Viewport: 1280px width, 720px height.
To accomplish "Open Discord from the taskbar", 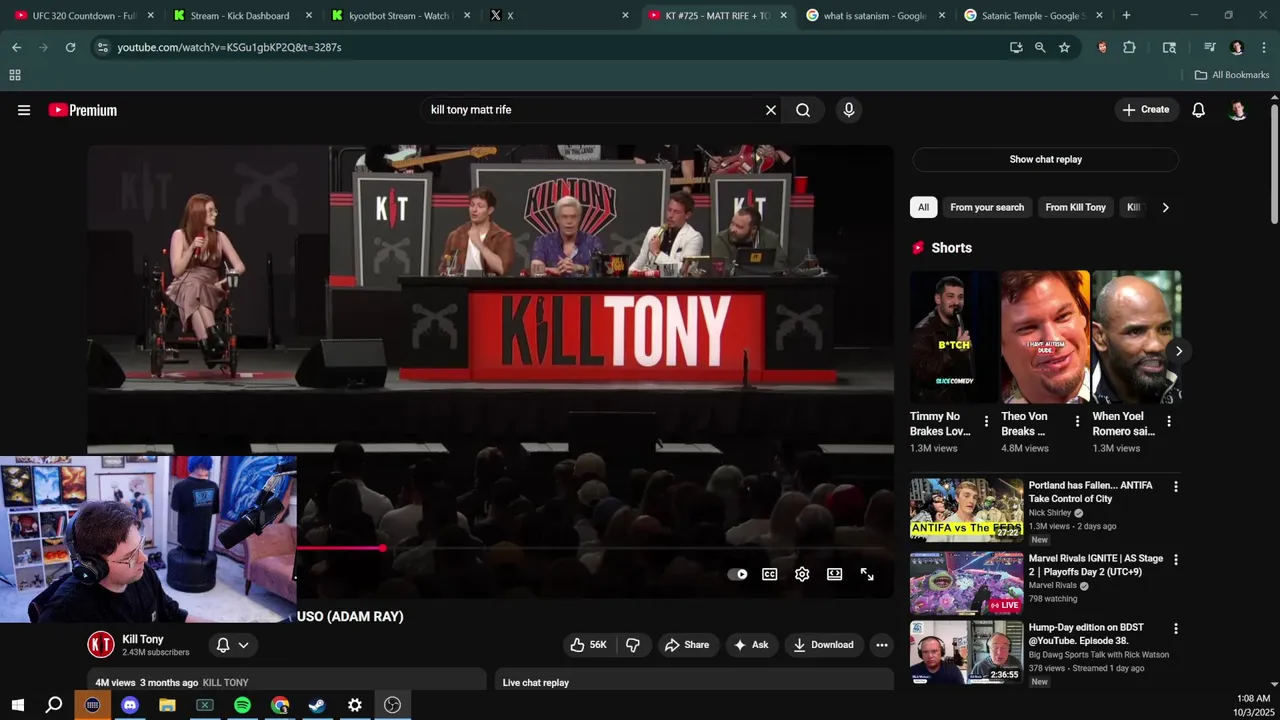I will (130, 705).
